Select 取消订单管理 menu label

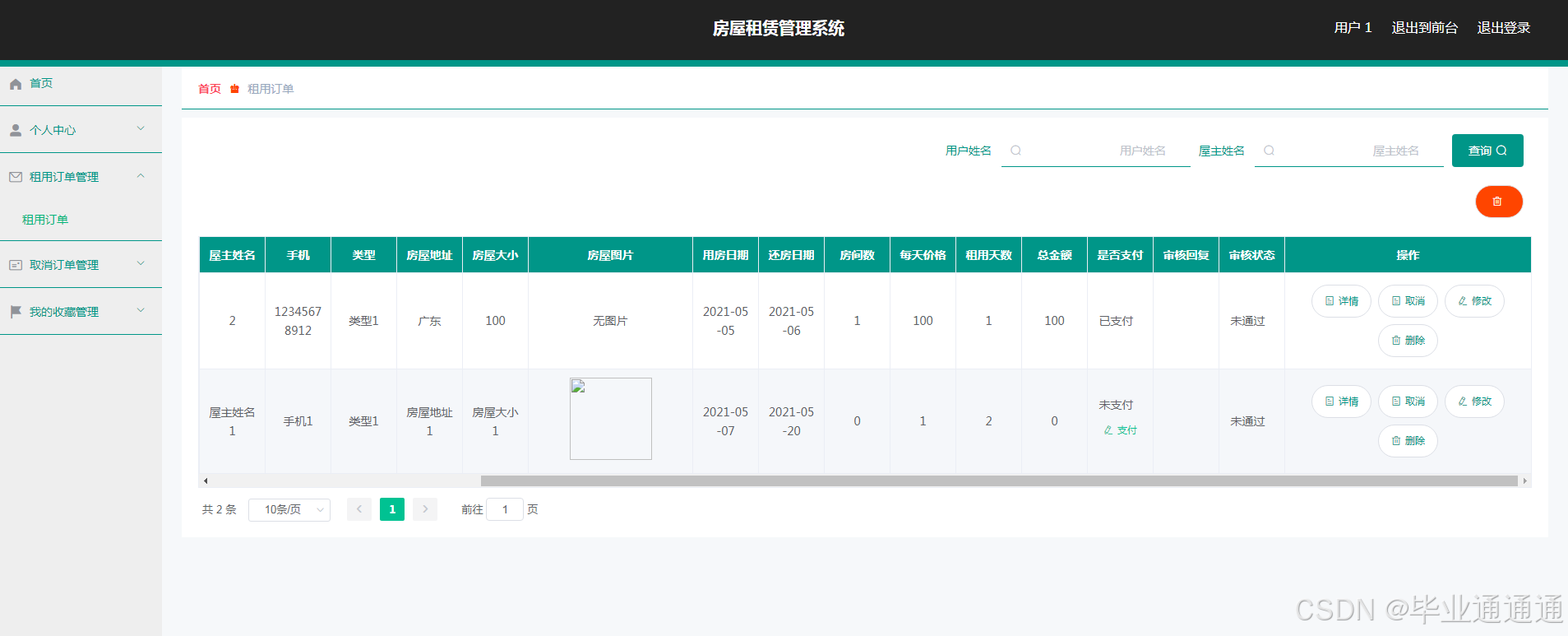[64, 265]
